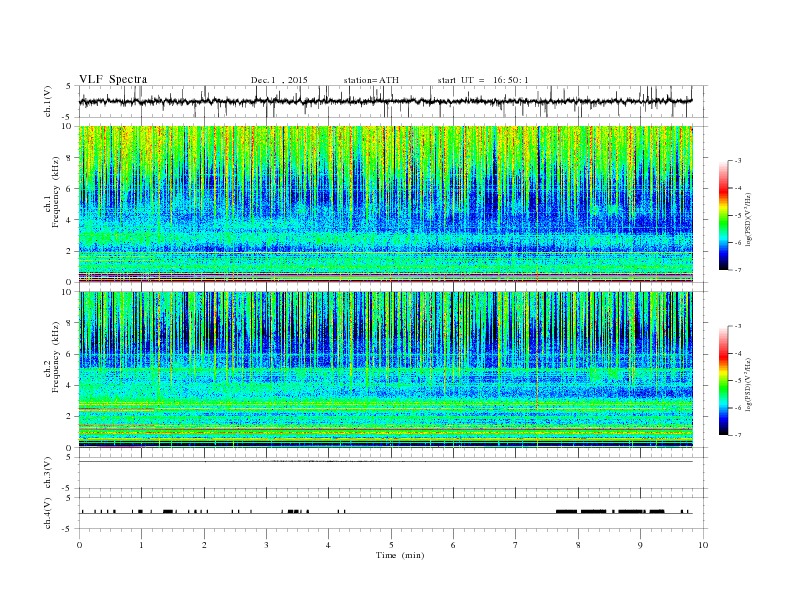This screenshot has width=792, height=612.
Task: Click the ch.1 colorbar gradient
Action: coord(723,215)
